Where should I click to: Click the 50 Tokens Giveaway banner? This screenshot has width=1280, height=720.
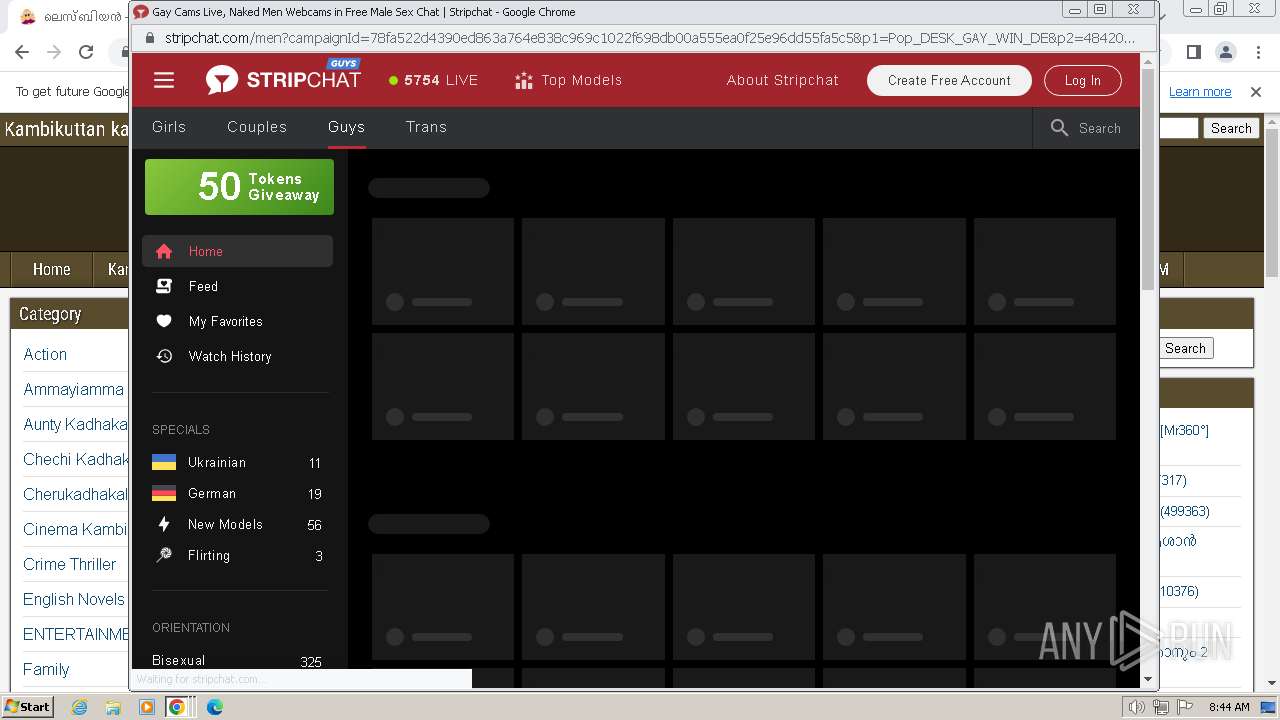(239, 187)
